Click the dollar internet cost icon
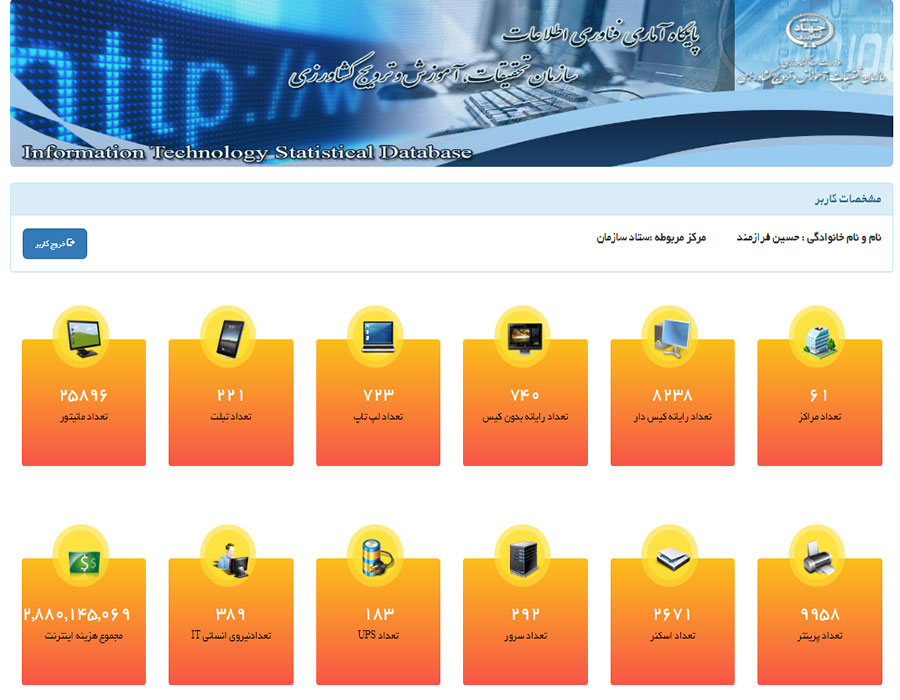Screen dimensions: 900x700 (83, 557)
